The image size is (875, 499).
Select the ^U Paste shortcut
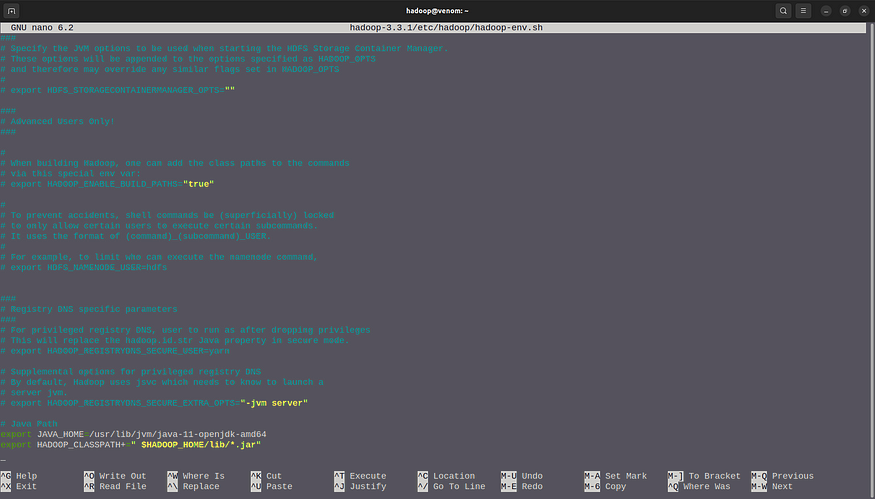[271, 487]
